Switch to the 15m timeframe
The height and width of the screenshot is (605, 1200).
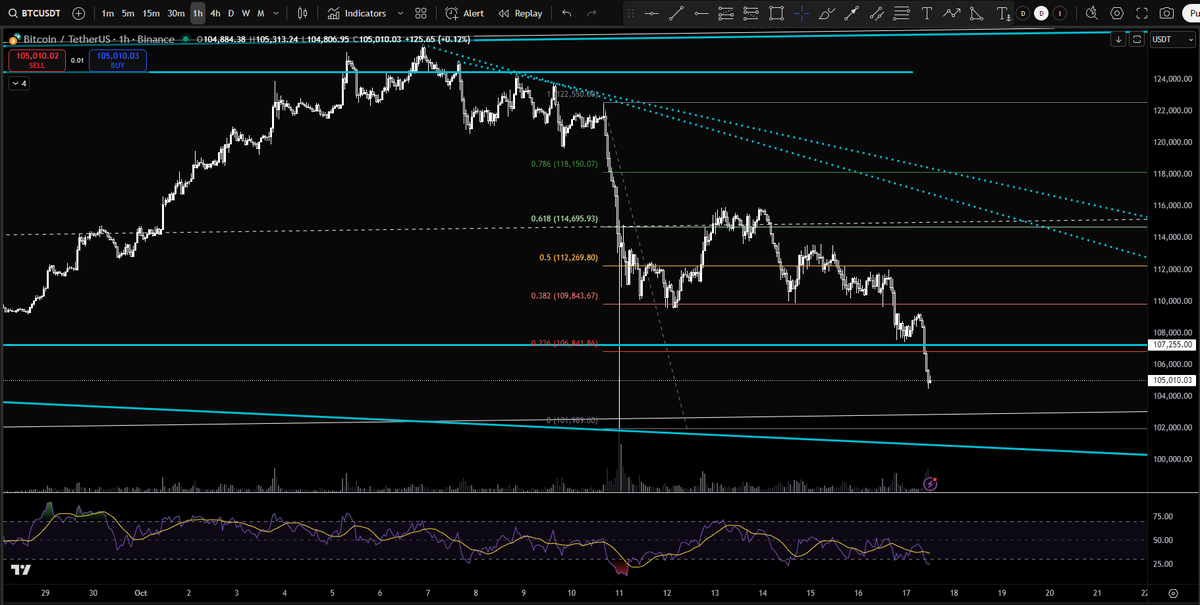[151, 13]
